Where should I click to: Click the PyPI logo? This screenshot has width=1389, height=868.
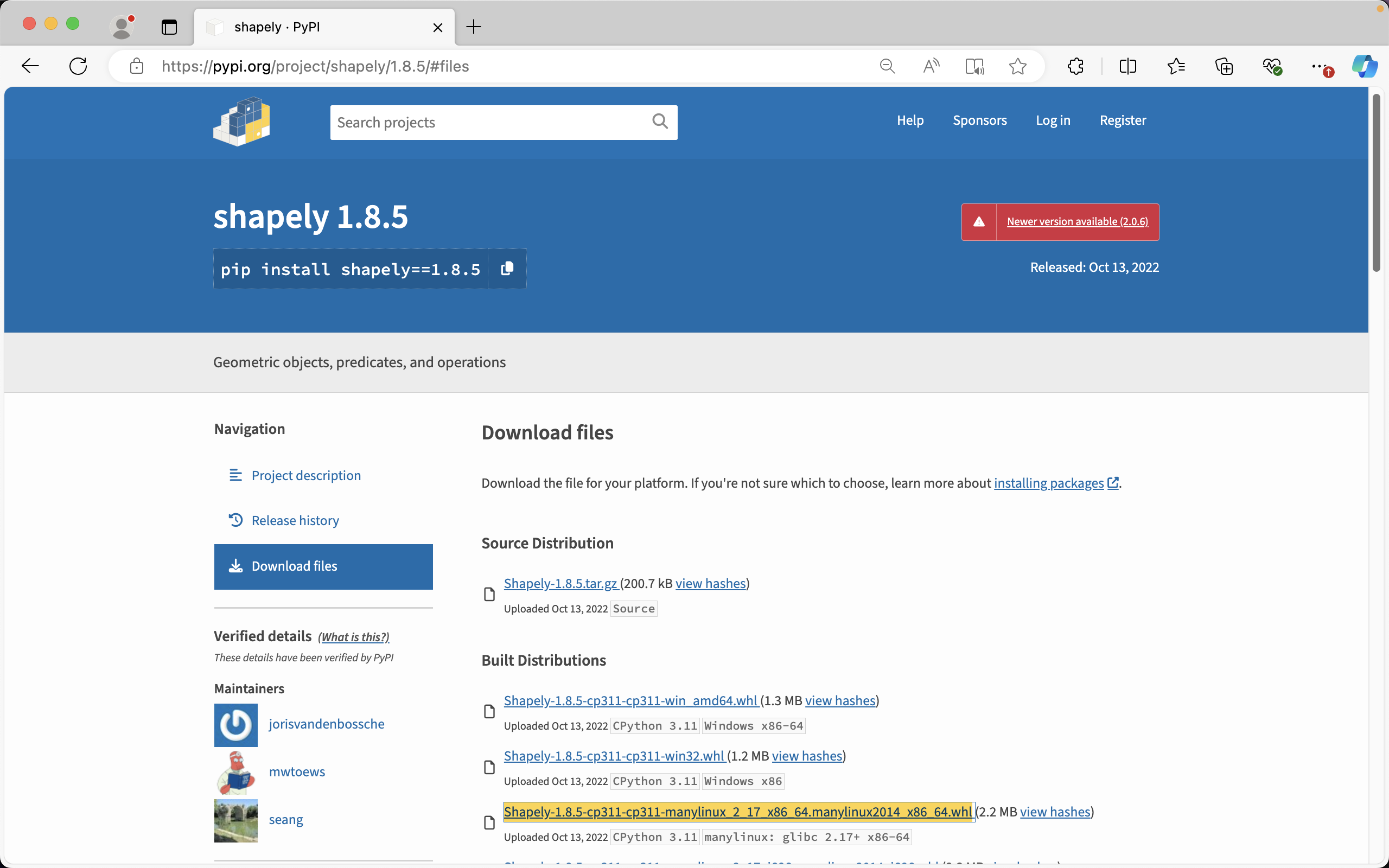241,121
